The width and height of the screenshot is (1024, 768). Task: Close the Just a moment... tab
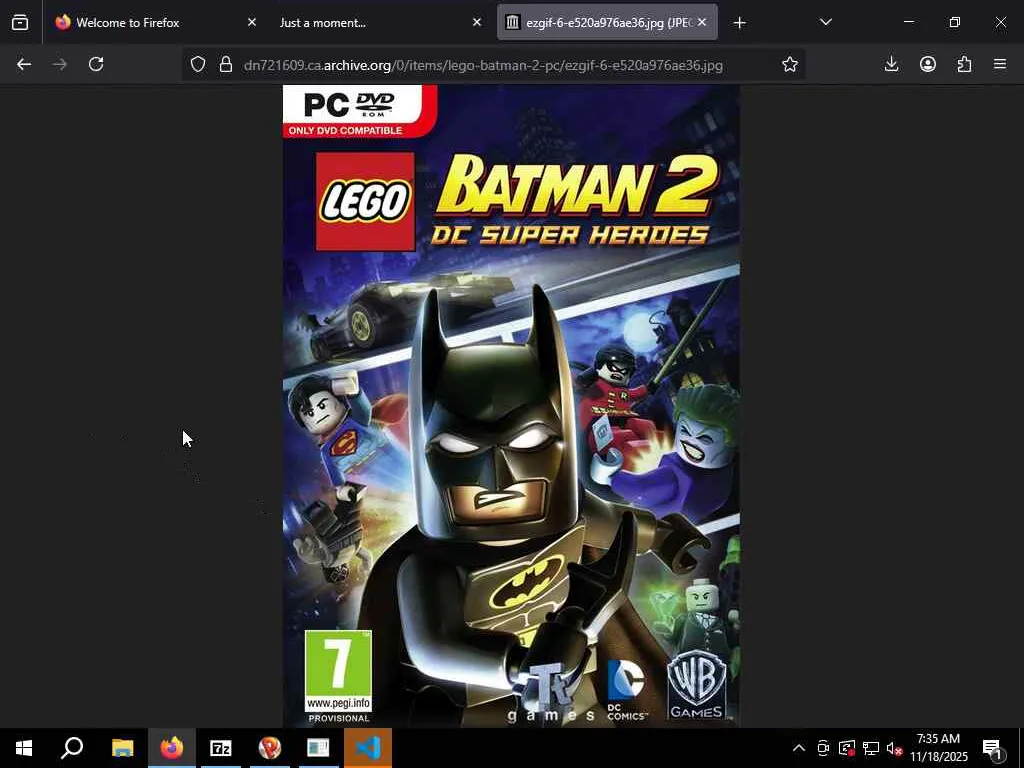(x=477, y=22)
